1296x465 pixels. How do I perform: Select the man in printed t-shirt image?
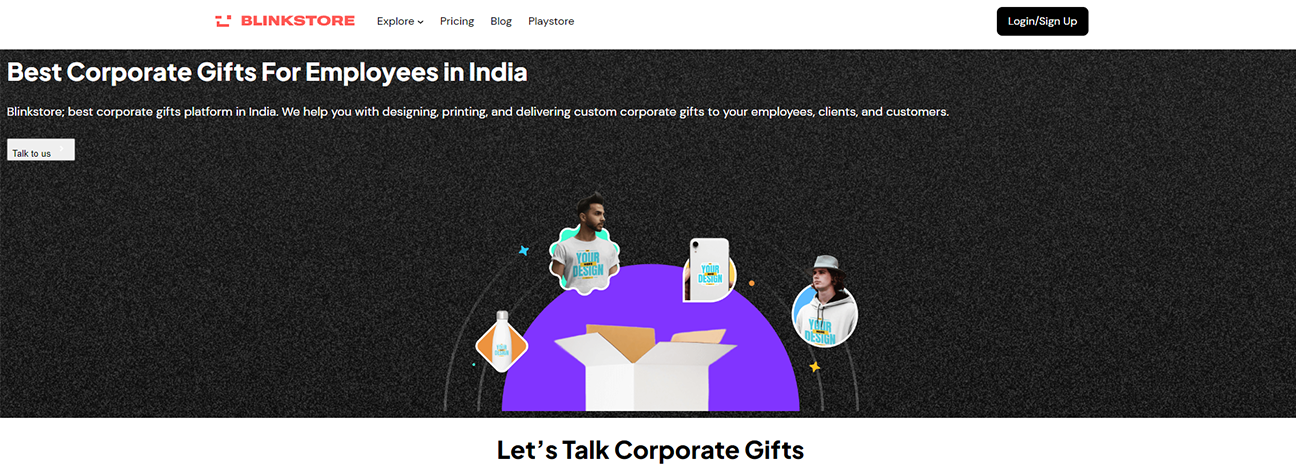tap(585, 246)
